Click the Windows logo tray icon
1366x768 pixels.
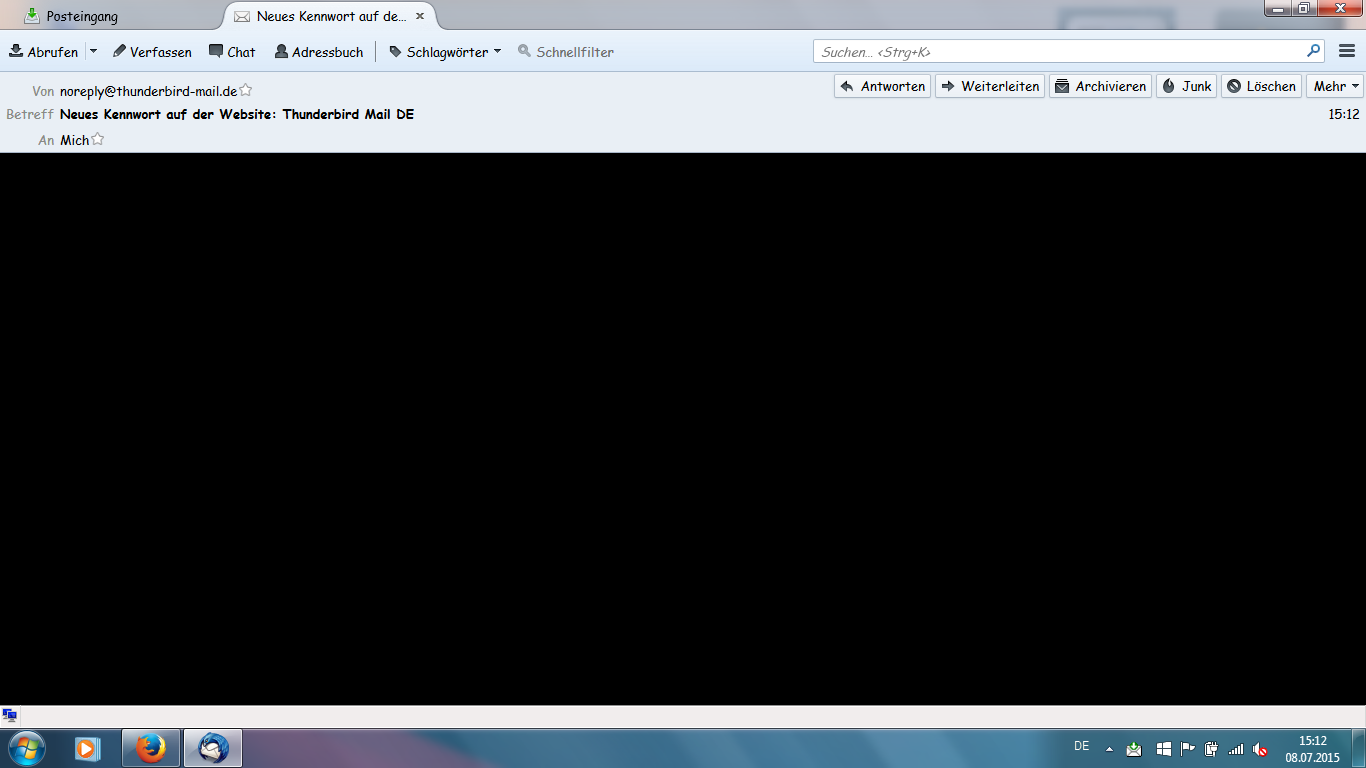click(1163, 748)
